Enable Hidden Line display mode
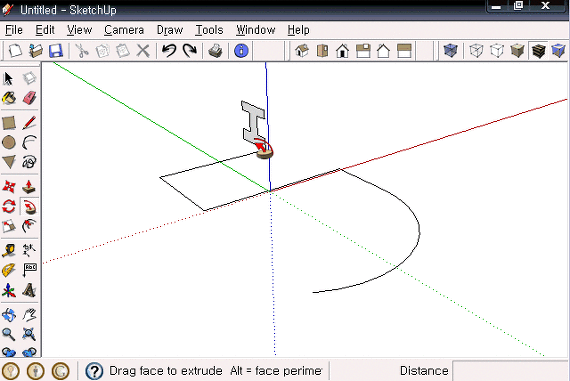 click(x=497, y=51)
